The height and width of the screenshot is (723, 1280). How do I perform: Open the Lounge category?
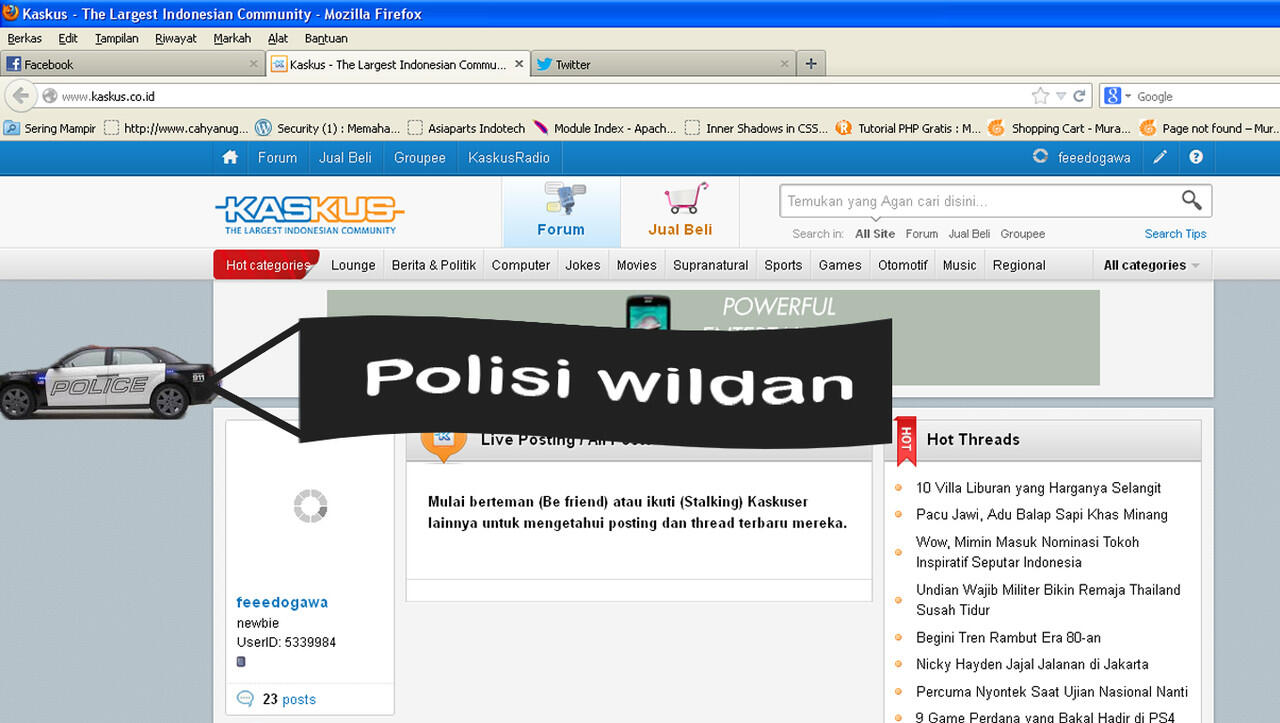pos(353,265)
